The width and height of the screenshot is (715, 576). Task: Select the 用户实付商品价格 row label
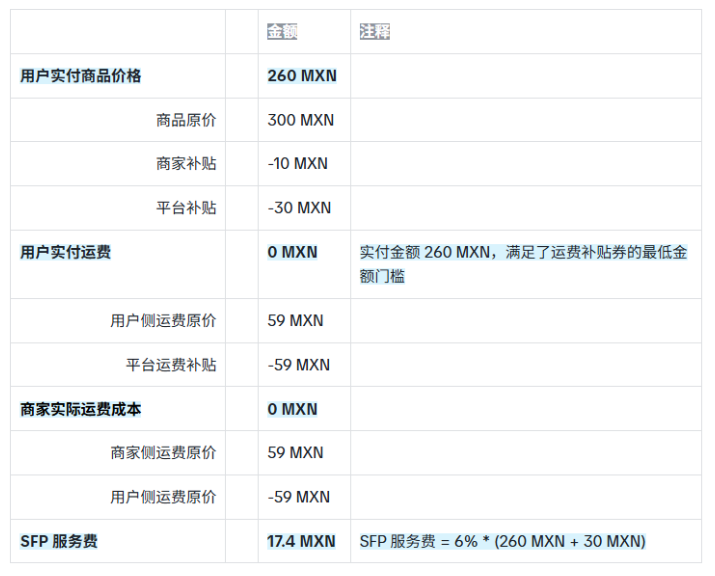(x=81, y=76)
